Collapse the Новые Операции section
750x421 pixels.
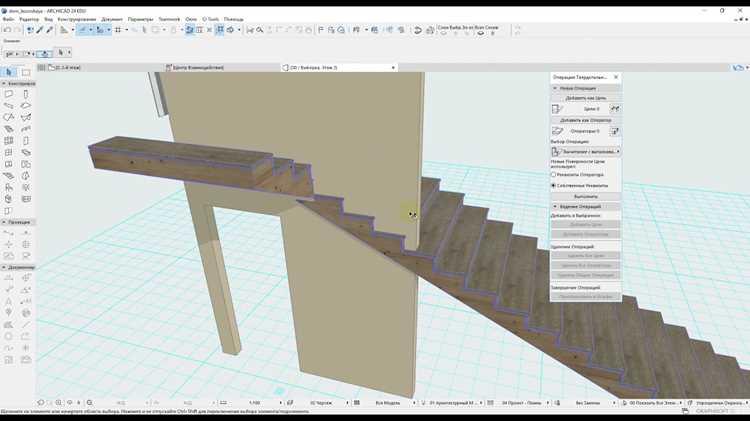point(555,89)
